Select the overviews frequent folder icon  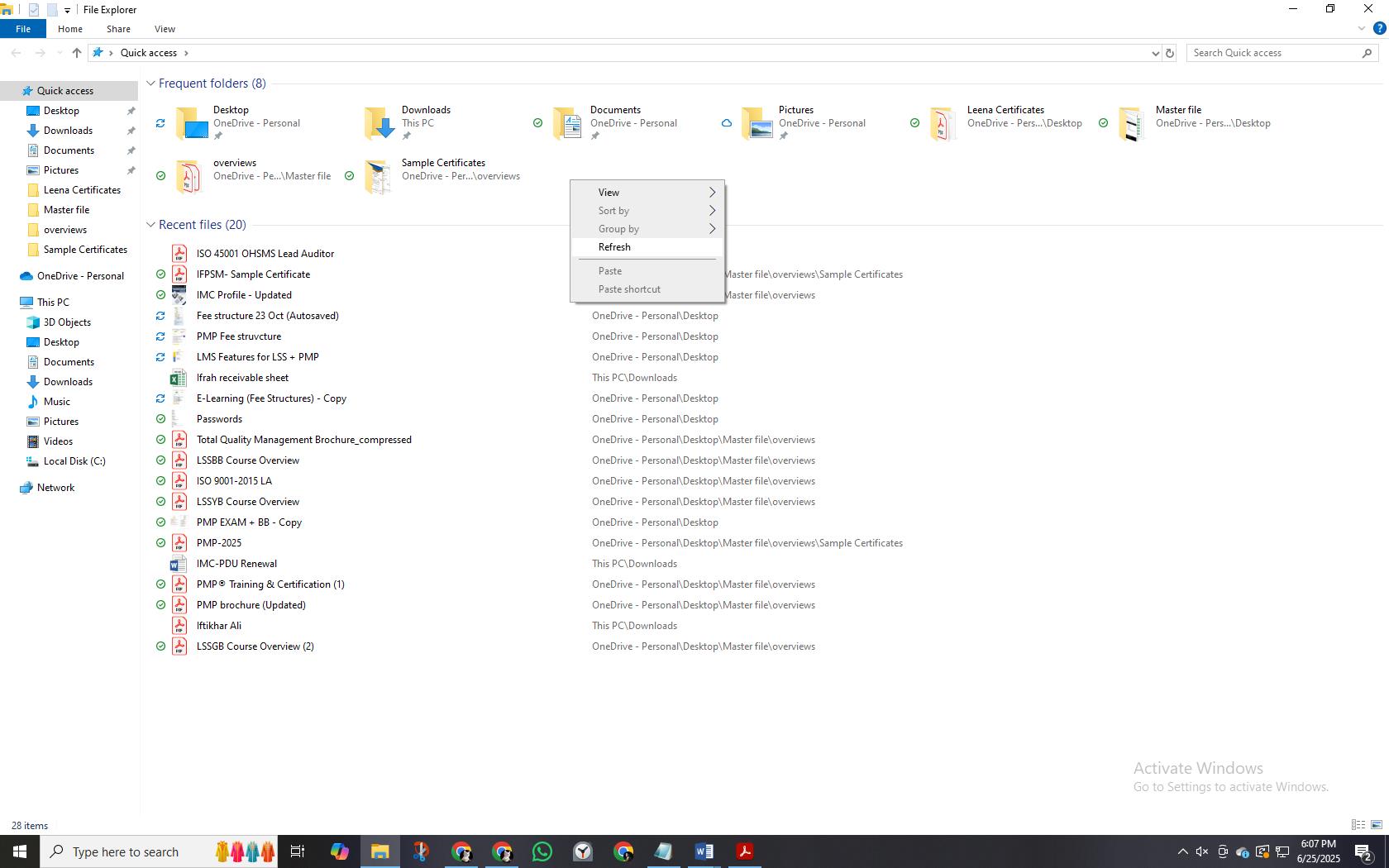(189, 177)
